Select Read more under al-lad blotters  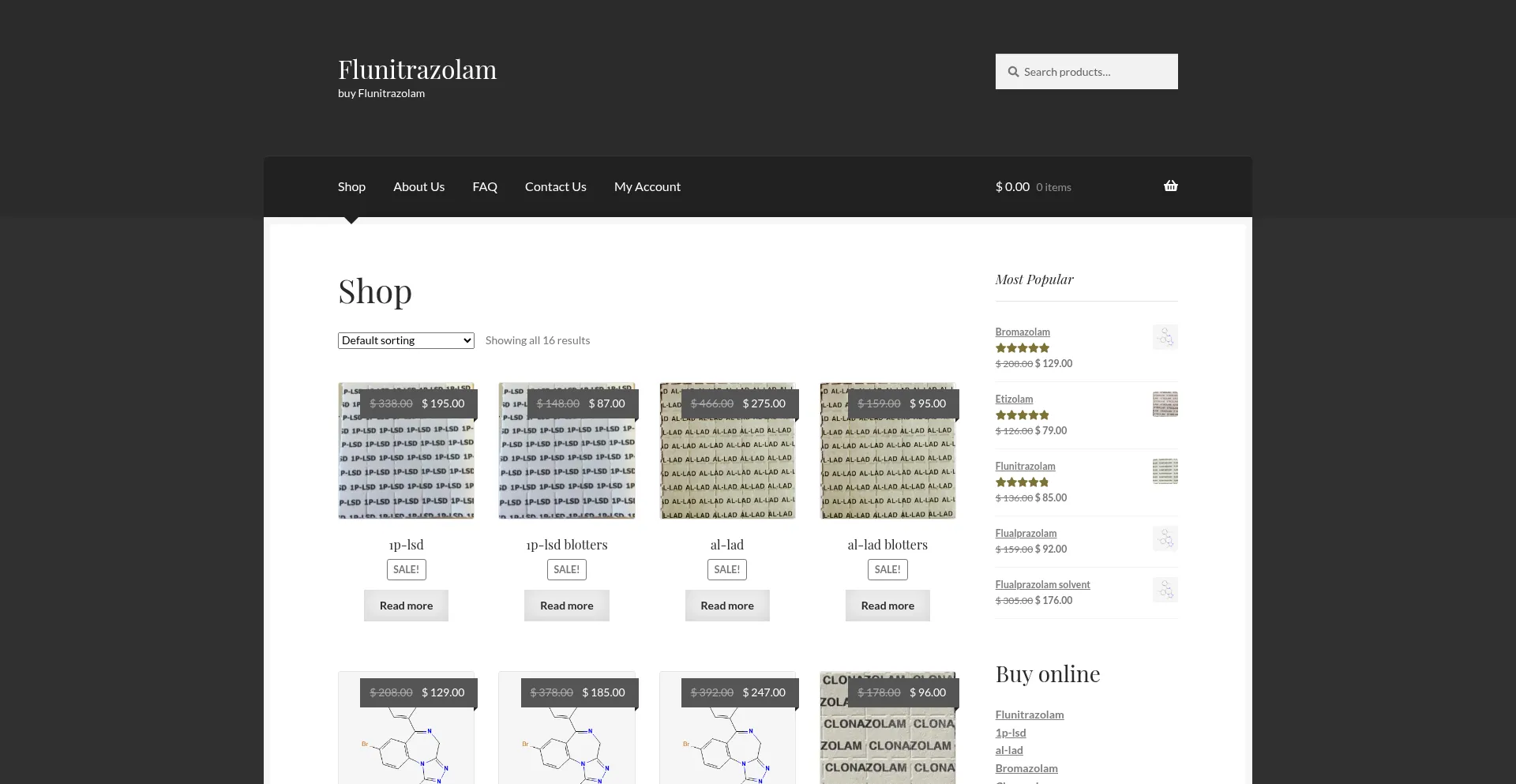point(887,606)
